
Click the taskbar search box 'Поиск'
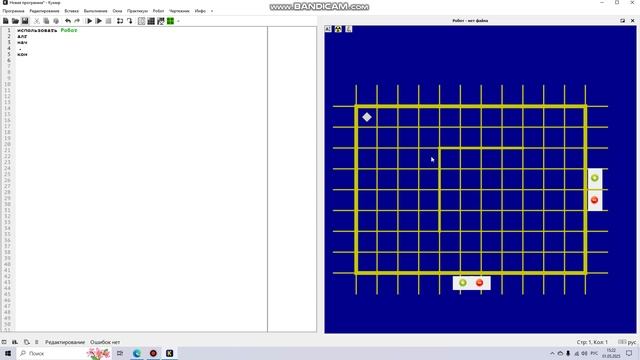[64, 353]
